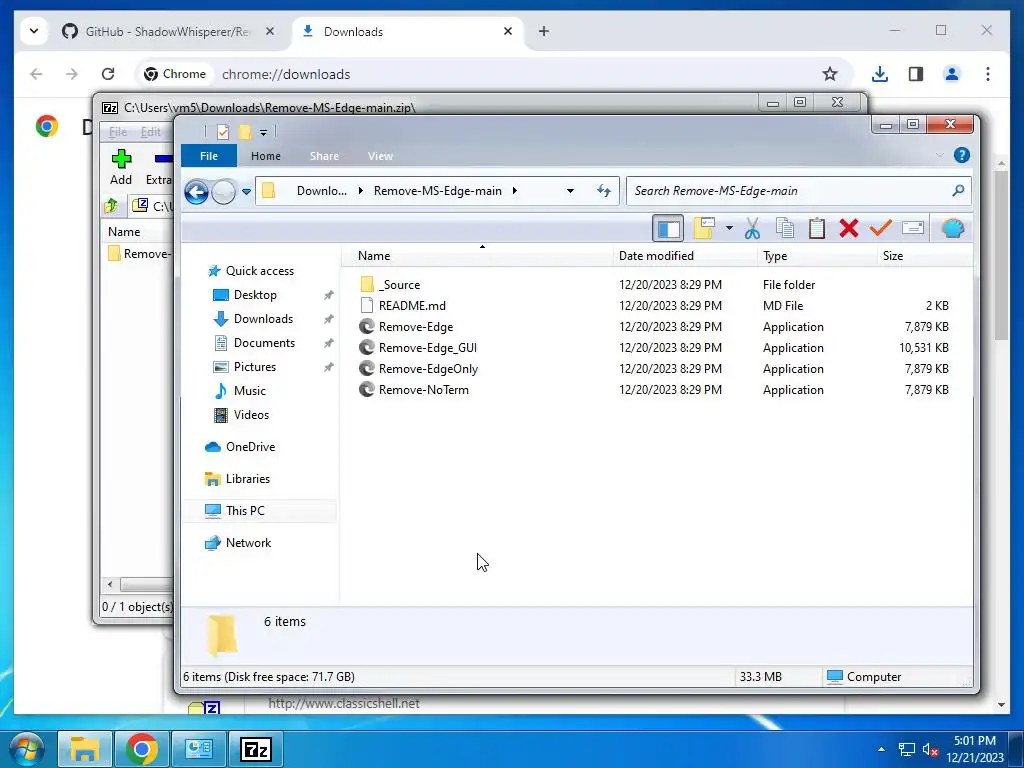Open folder options icon dropdown arrow
The width and height of the screenshot is (1024, 768).
pyautogui.click(x=729, y=228)
